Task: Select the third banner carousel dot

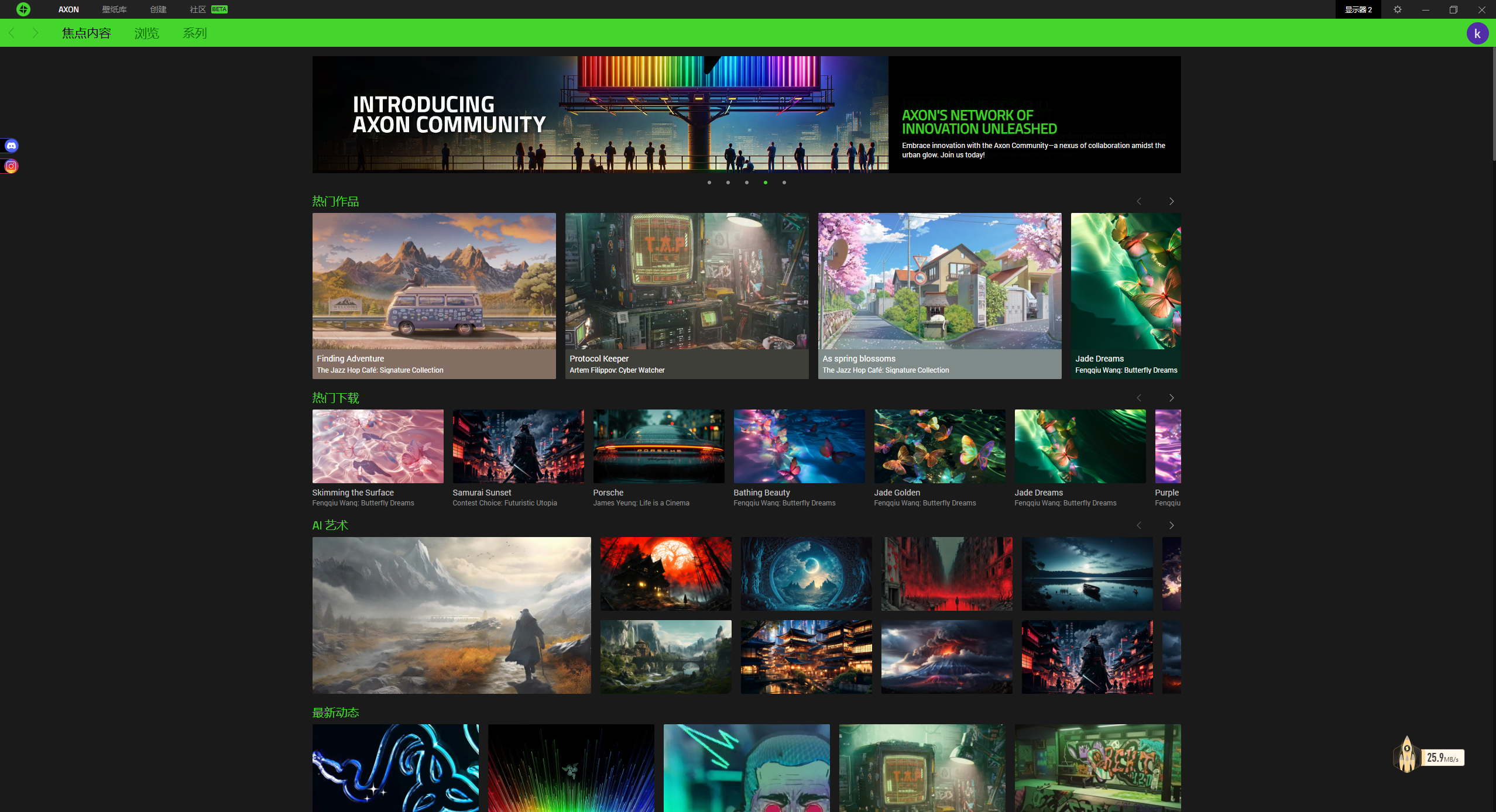Action: tap(747, 183)
